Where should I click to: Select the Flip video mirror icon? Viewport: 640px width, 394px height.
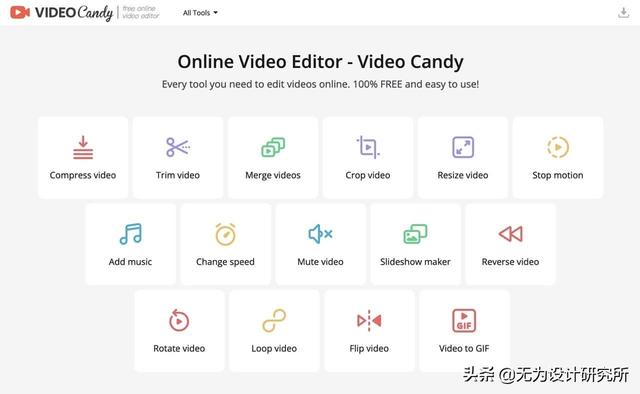369,321
